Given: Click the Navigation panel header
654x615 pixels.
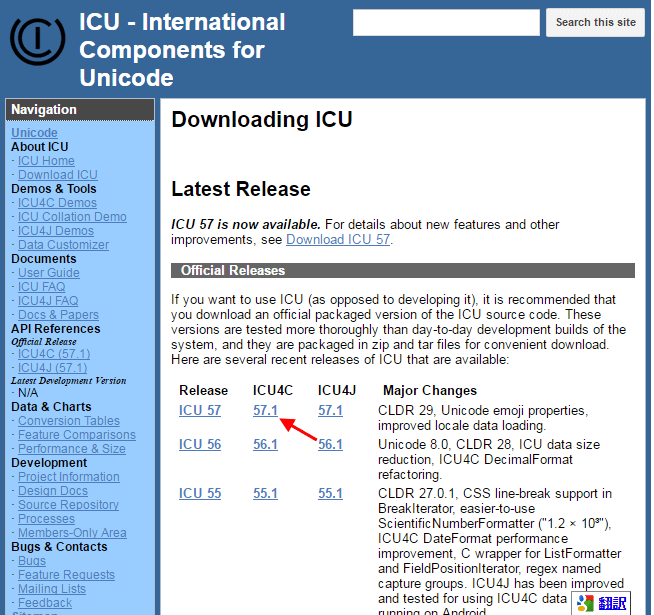Looking at the screenshot, I should point(80,110).
